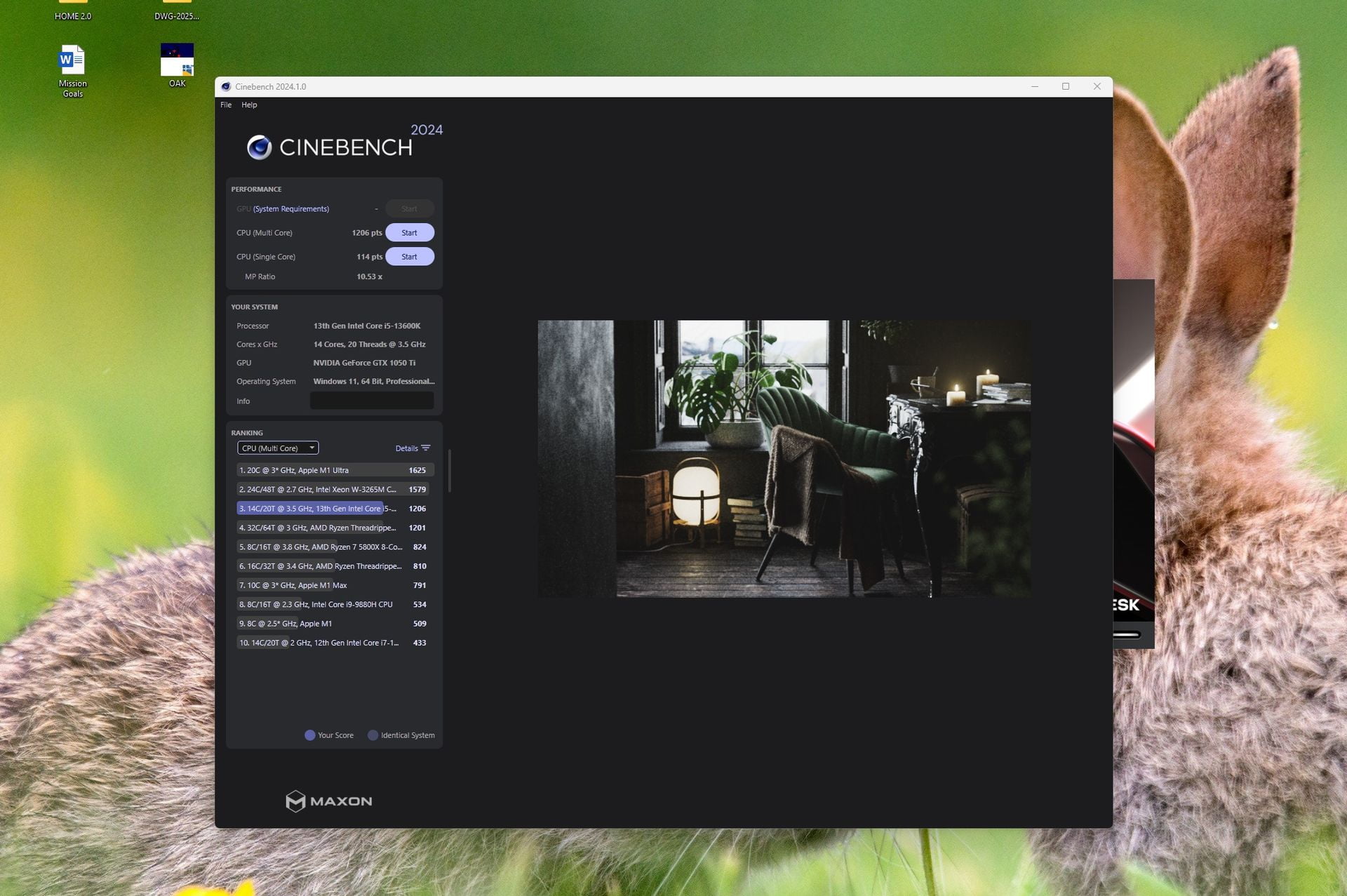Click the Identical System legend dot

pos(373,735)
